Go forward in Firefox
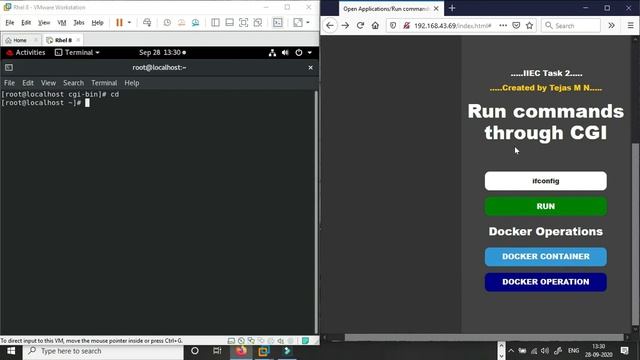The height and width of the screenshot is (360, 640). [x=345, y=25]
